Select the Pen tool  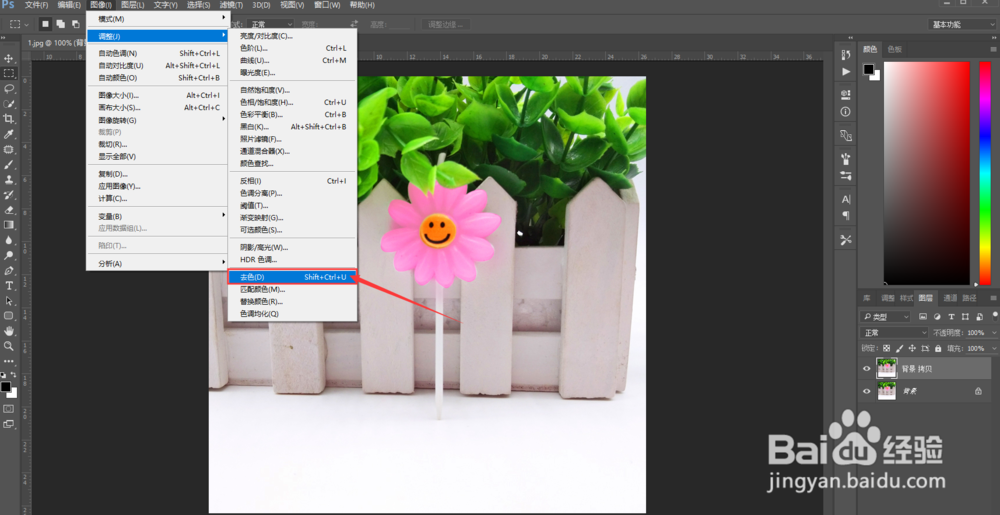tap(9, 270)
